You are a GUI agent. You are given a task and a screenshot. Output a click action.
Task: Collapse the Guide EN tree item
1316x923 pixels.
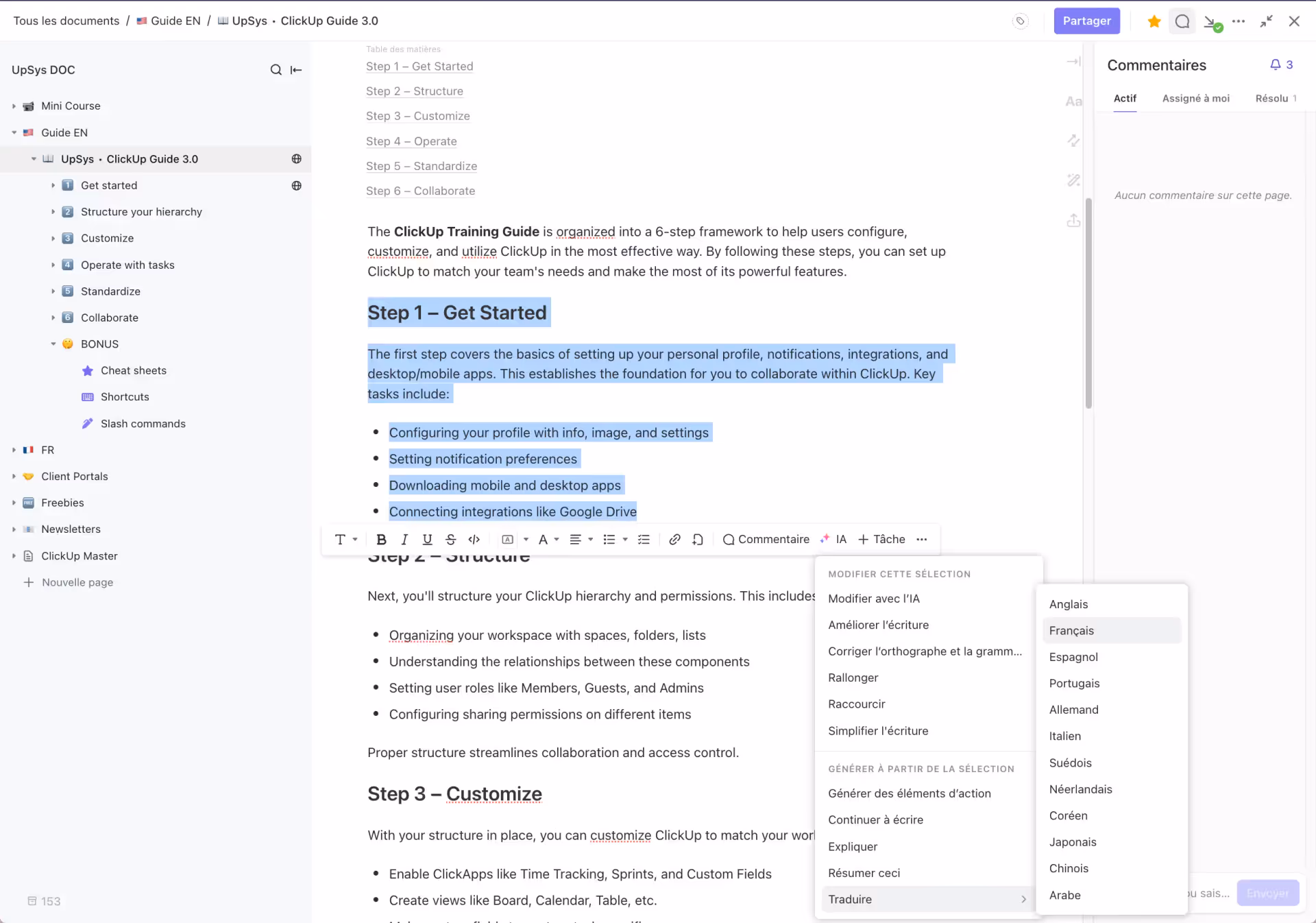tap(14, 133)
